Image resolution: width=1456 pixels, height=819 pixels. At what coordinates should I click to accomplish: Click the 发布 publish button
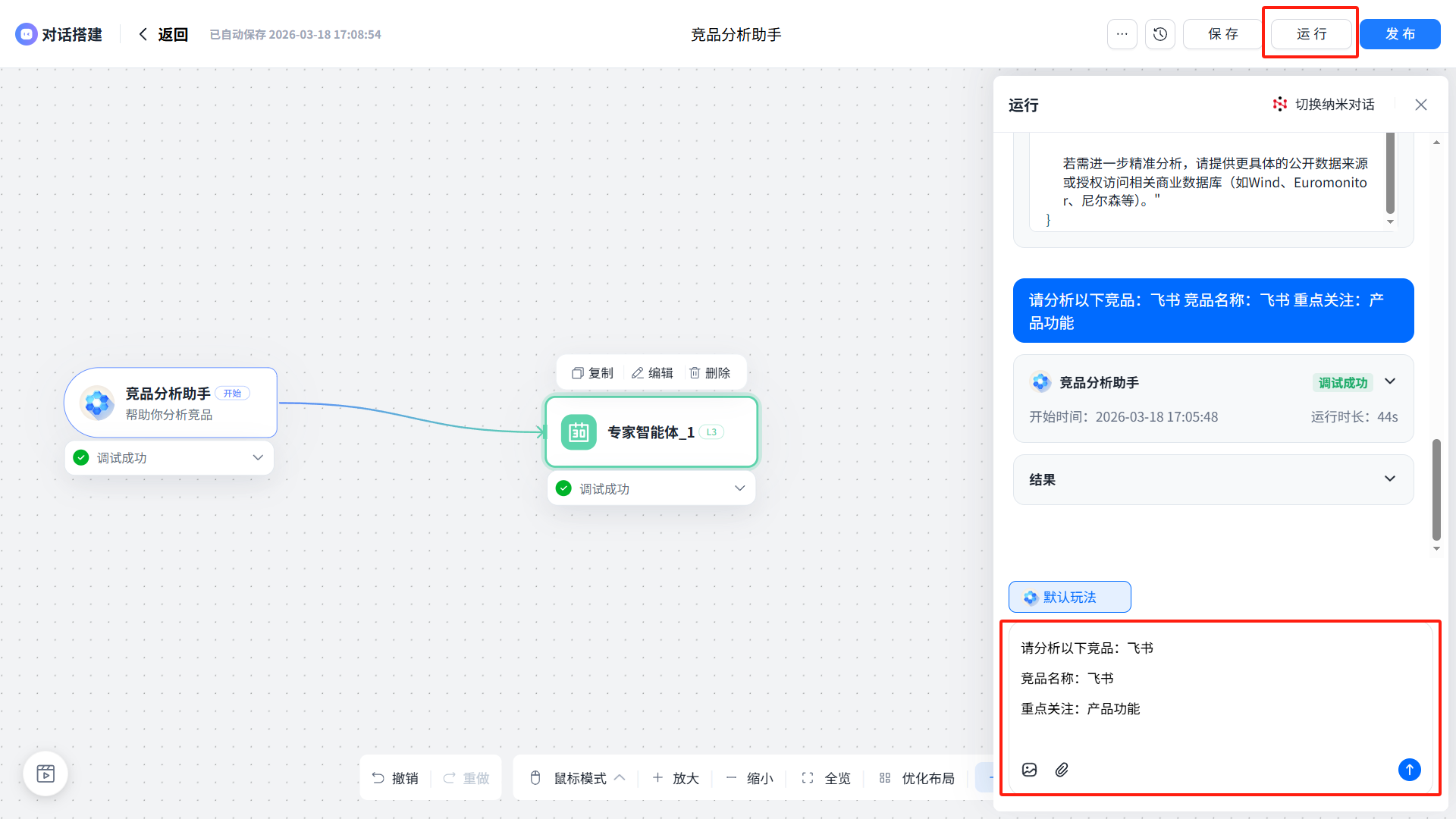[x=1400, y=34]
